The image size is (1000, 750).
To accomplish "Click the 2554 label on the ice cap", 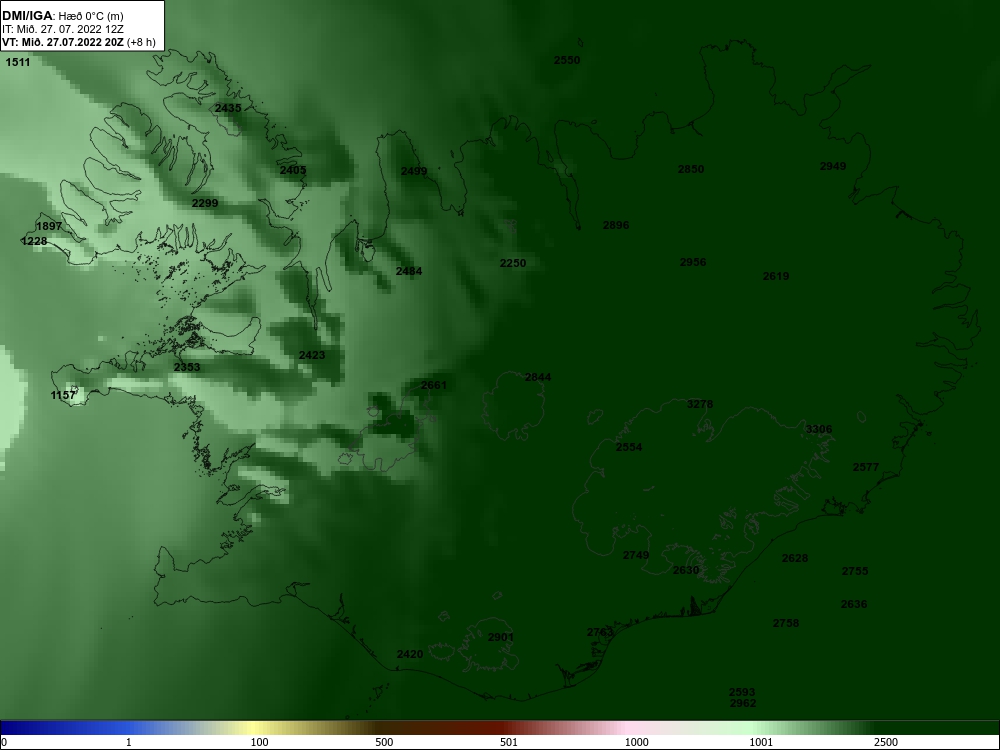I will 629,448.
